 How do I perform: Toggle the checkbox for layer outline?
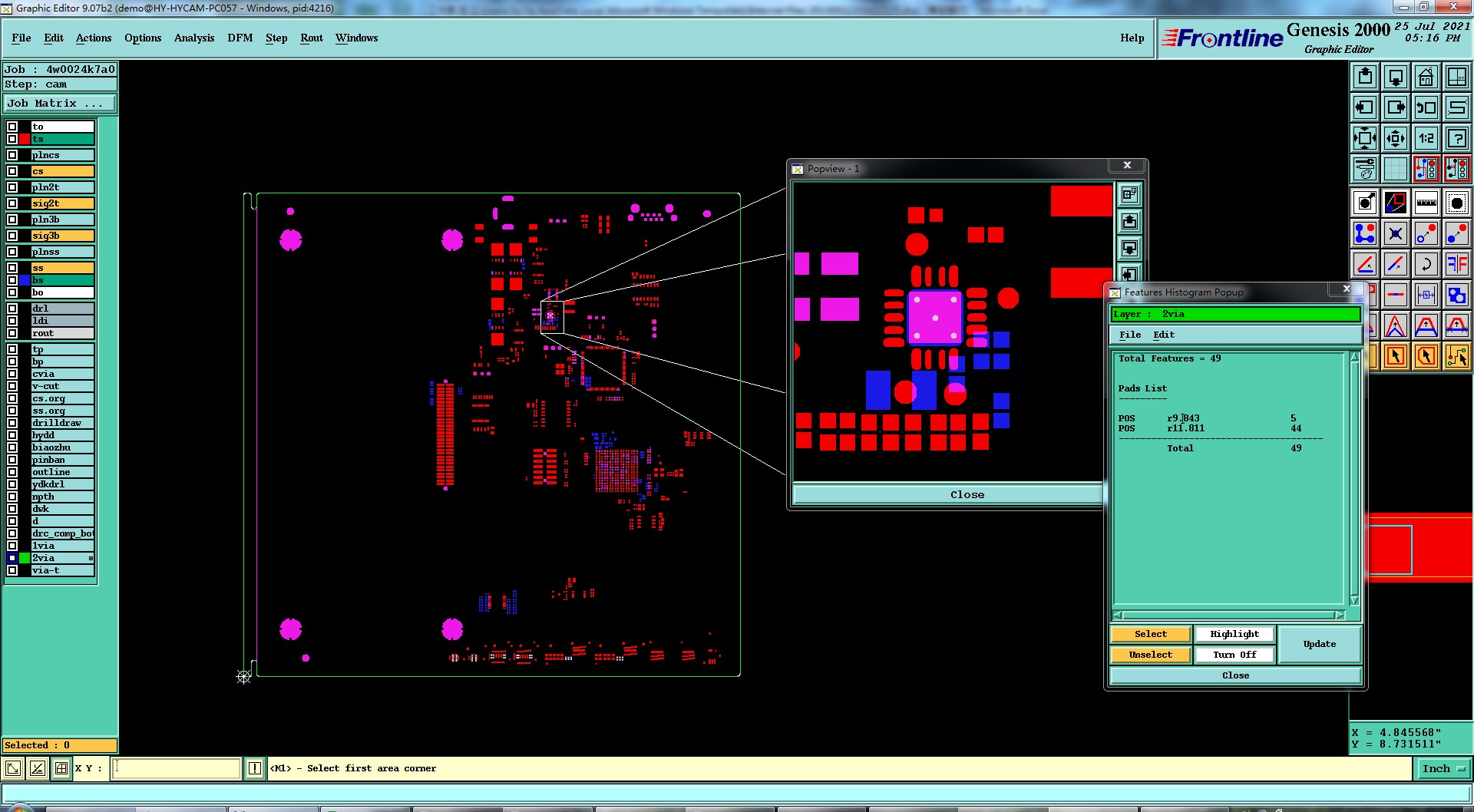12,472
